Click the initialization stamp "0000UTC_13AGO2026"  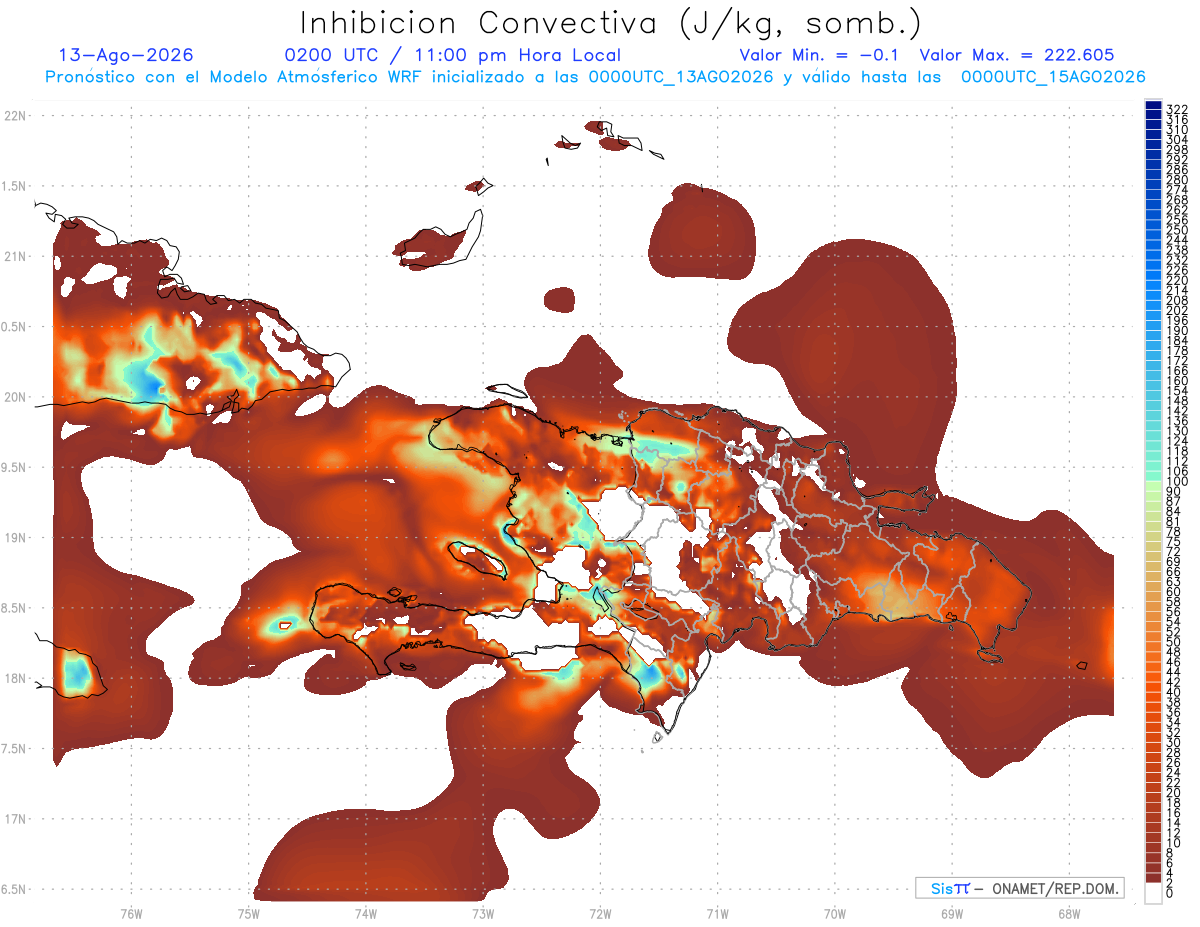681,77
